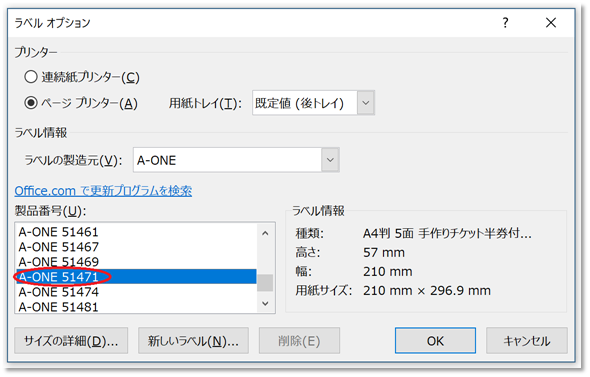Click the 57 mm height value

pos(384,252)
